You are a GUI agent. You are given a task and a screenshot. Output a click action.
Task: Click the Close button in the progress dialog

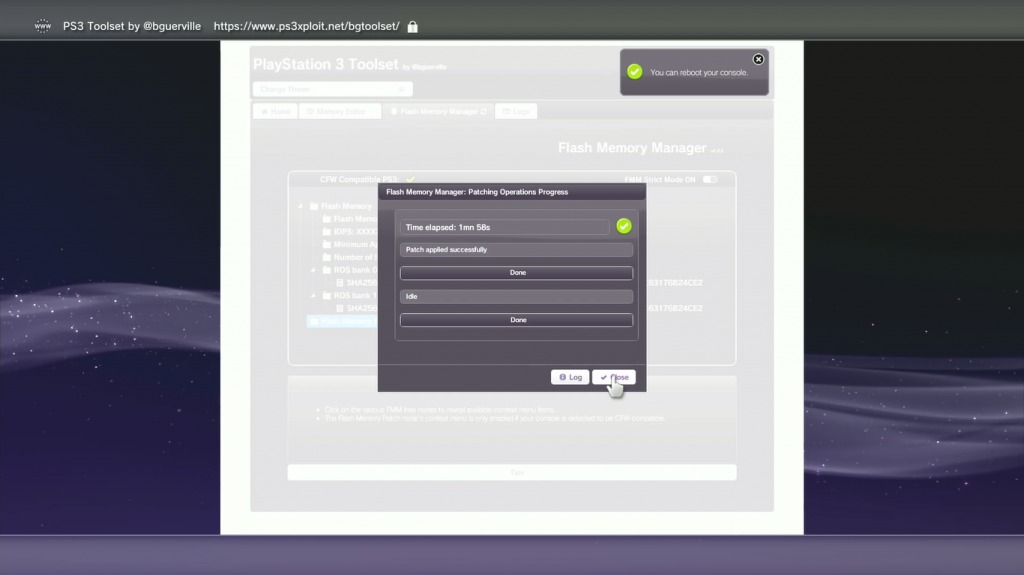614,377
